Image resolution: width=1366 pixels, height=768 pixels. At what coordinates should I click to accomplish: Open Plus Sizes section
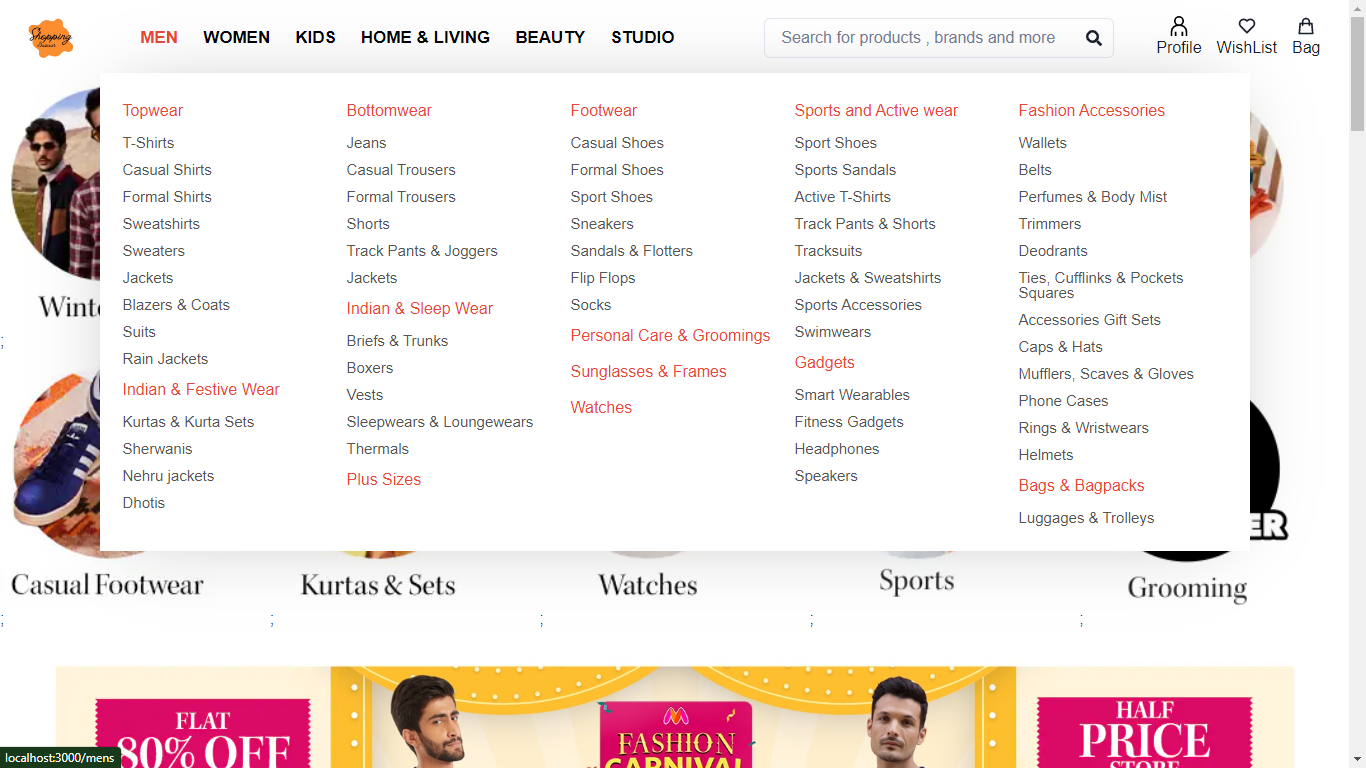pyautogui.click(x=384, y=480)
